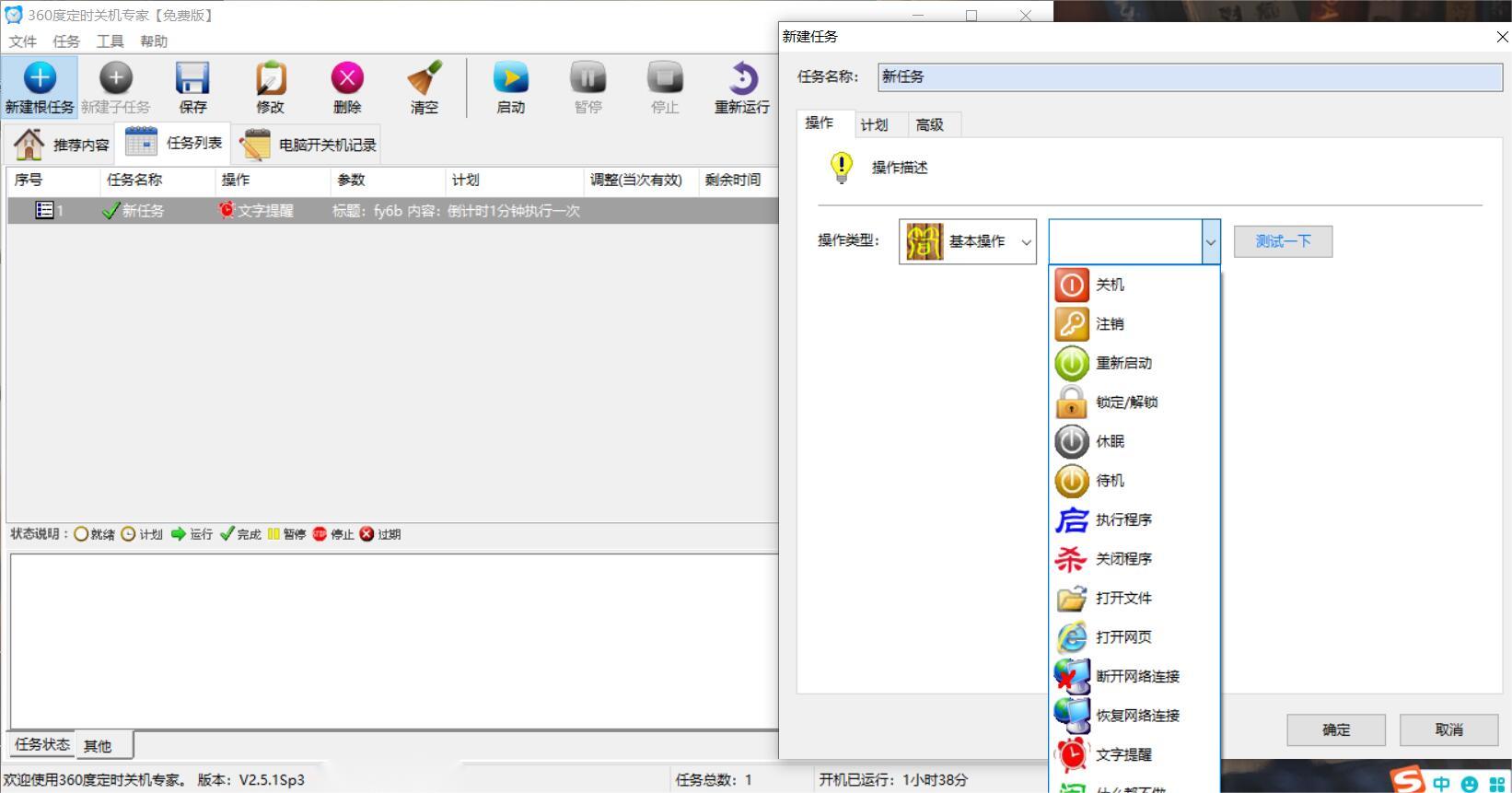Choose 打开文件 open file option
Screen dimensions: 1512x793
1134,598
